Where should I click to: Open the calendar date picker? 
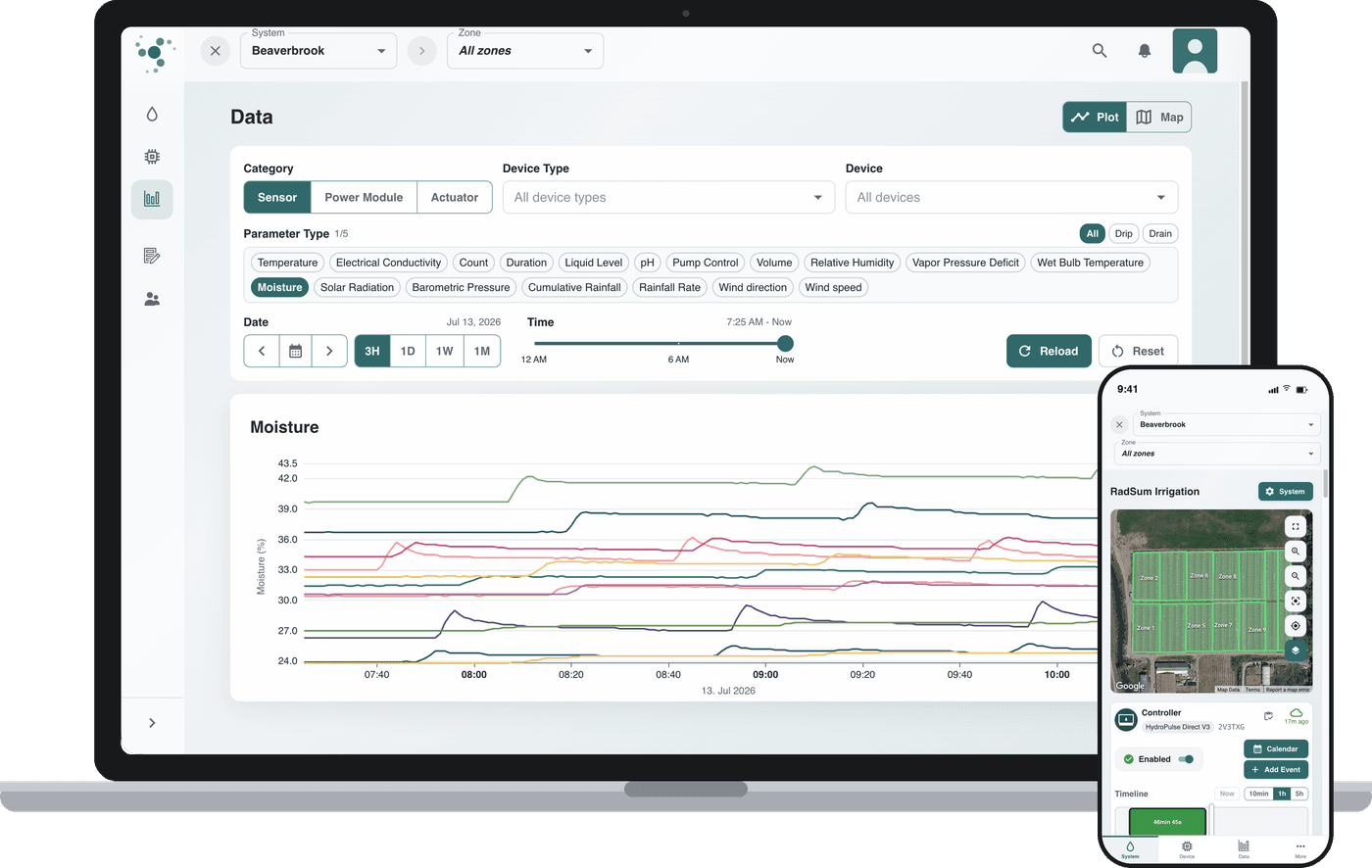[295, 351]
